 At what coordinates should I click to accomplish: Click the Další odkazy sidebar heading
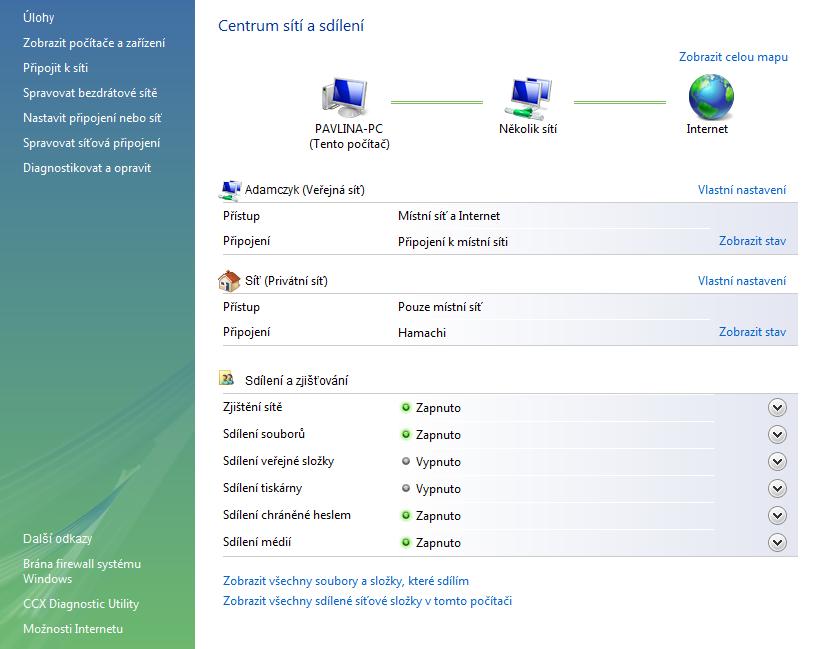coord(57,538)
